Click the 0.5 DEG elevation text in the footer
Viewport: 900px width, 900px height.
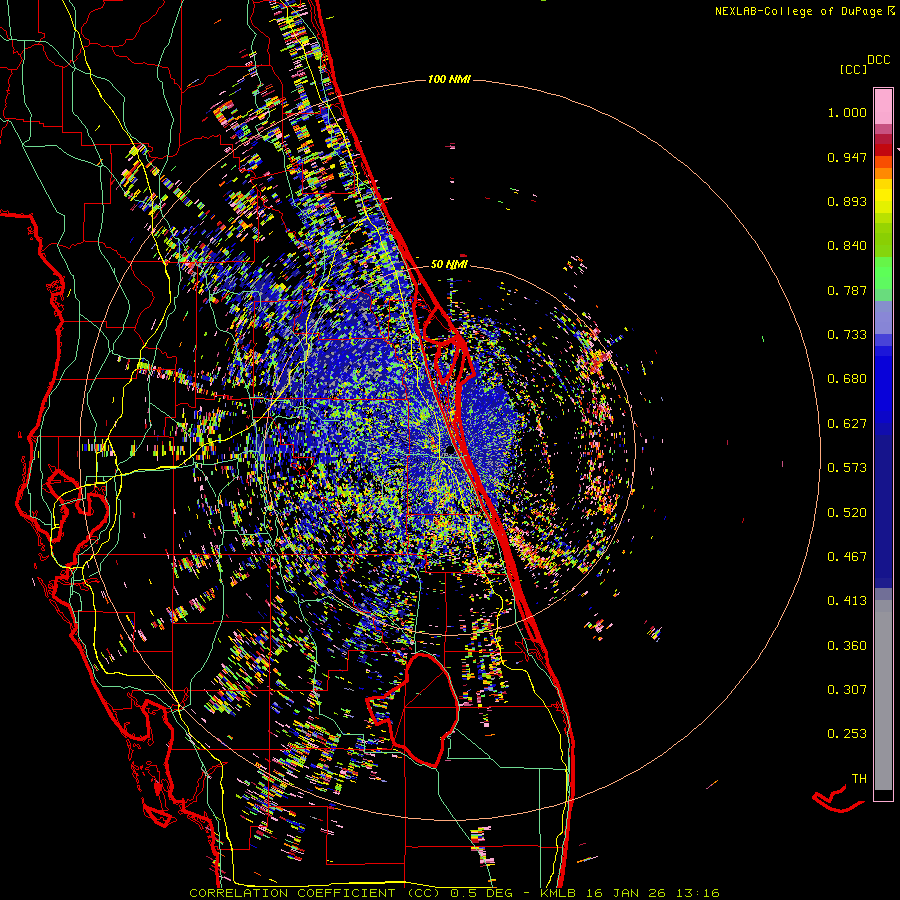(x=481, y=893)
